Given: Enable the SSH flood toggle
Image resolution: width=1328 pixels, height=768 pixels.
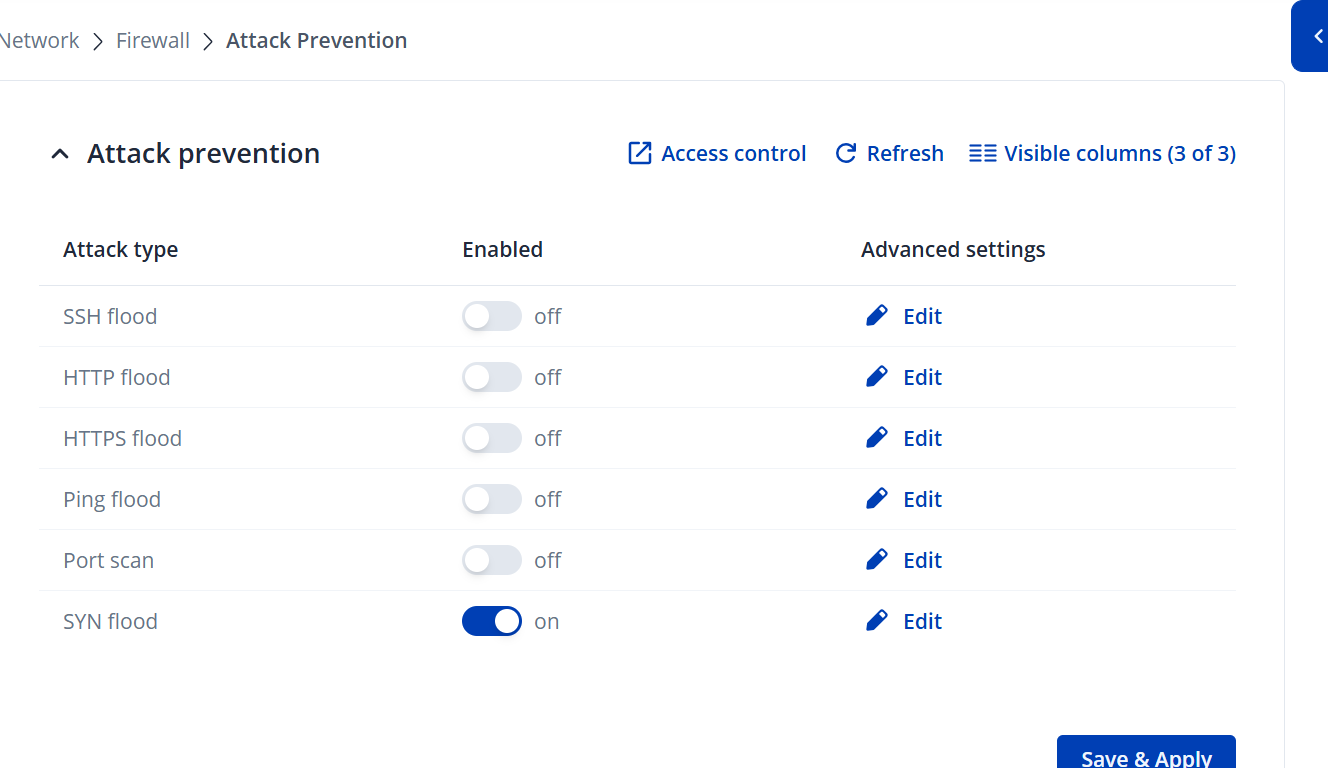Looking at the screenshot, I should click(x=491, y=316).
